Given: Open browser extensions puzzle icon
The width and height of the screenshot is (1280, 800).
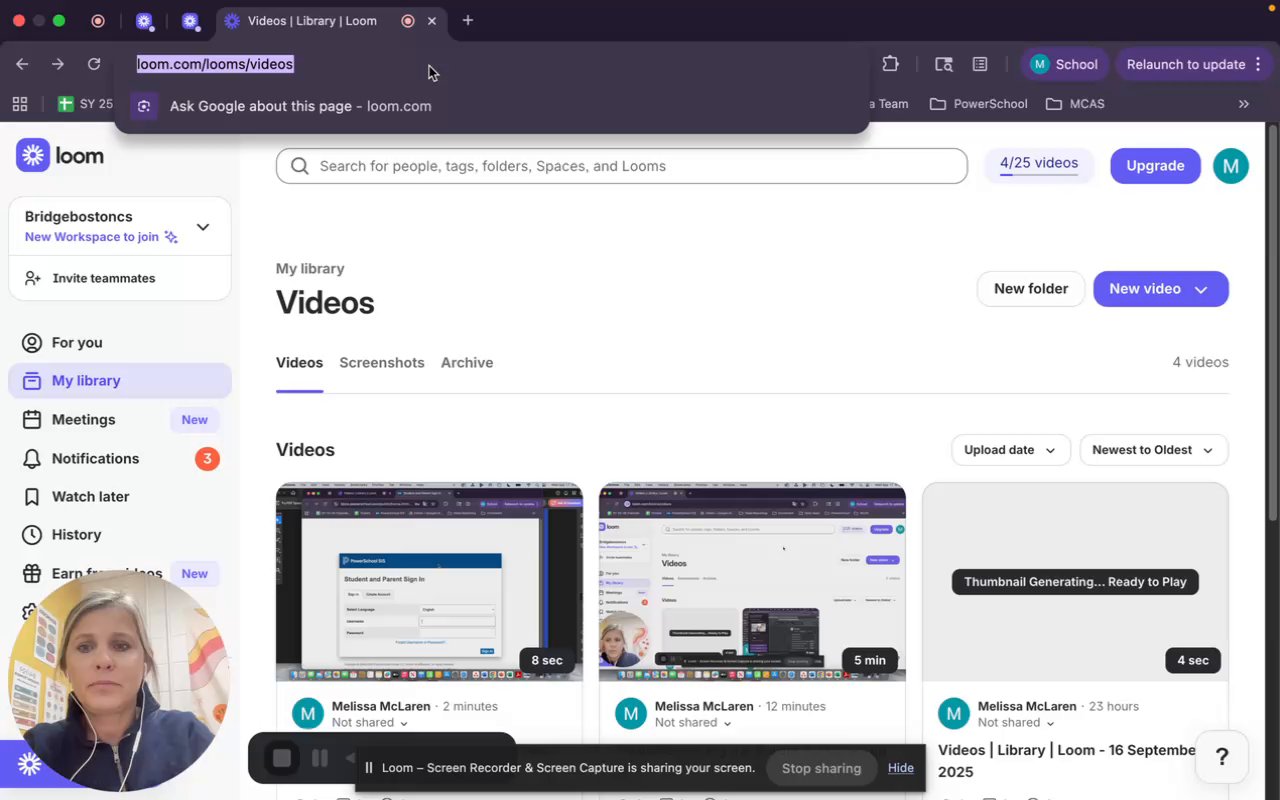Looking at the screenshot, I should click(x=890, y=64).
